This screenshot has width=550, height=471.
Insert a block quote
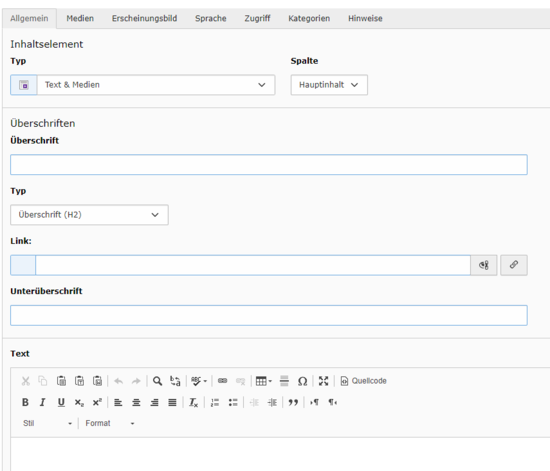coord(293,402)
